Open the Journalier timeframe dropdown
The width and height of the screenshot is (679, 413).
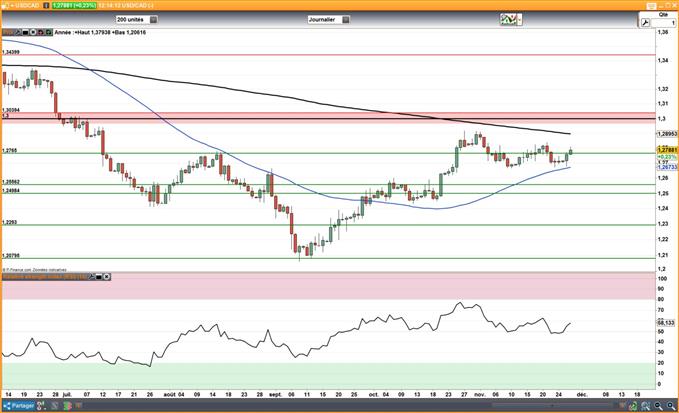click(328, 19)
